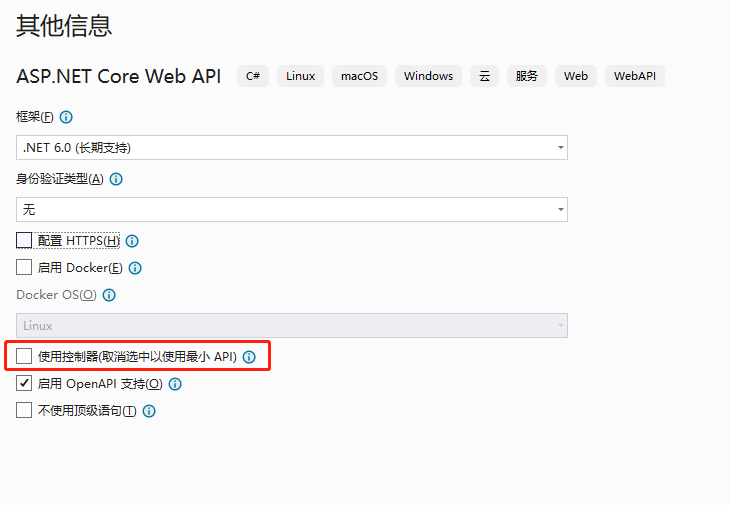
Task: Click info icon beside 身份验证类型(A)
Action: [116, 179]
